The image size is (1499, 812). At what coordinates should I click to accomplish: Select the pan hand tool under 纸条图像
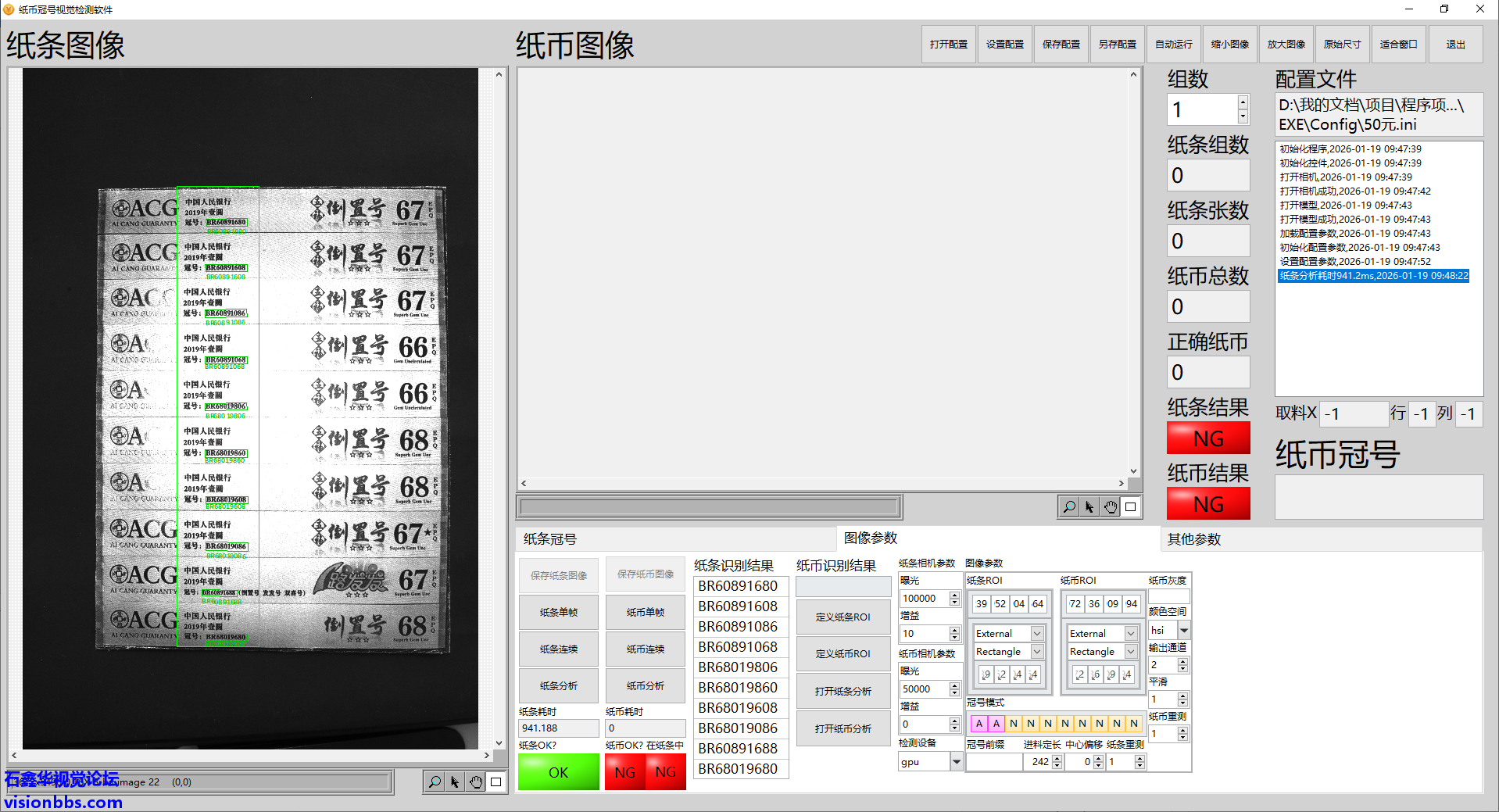coord(475,782)
